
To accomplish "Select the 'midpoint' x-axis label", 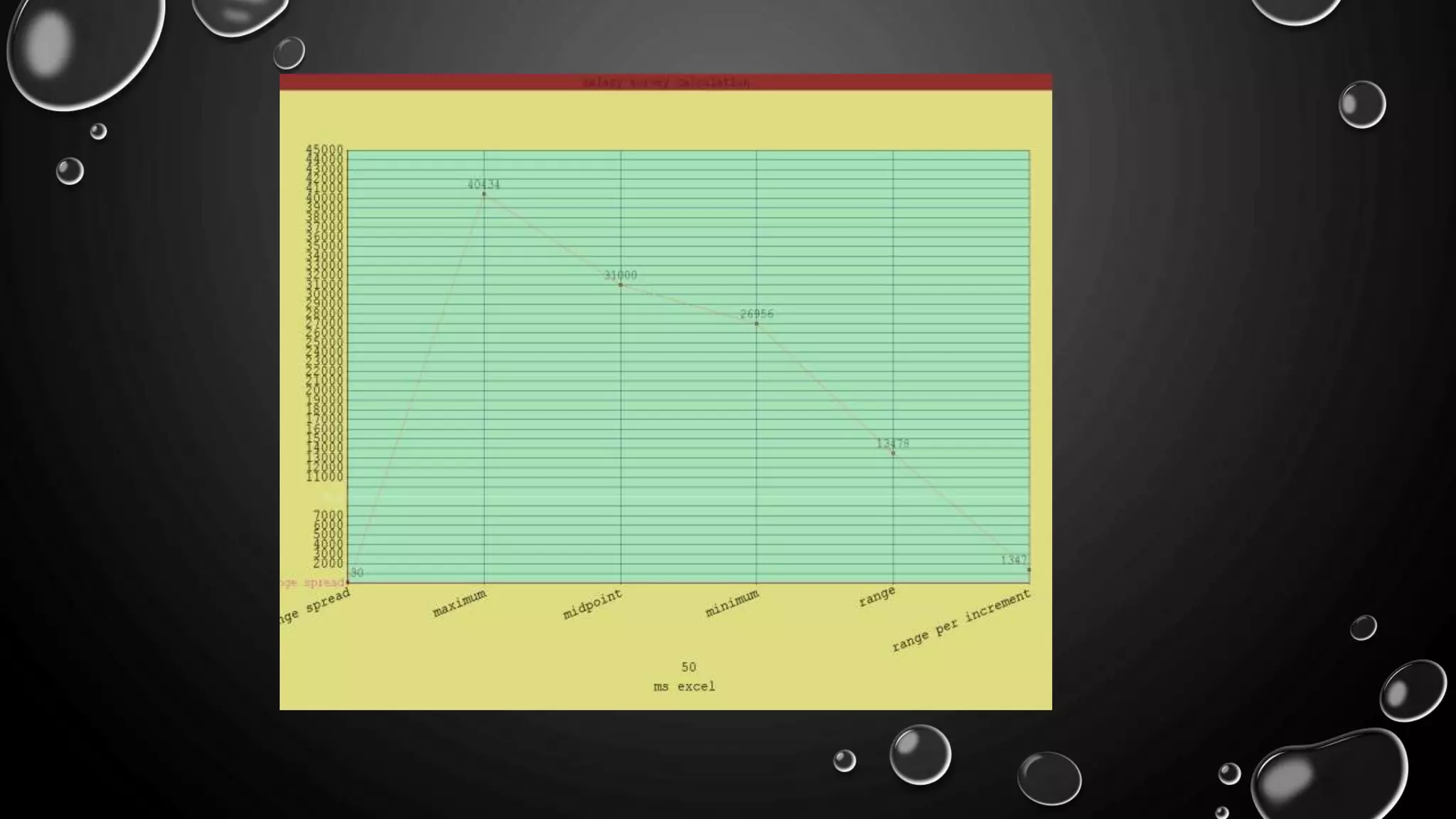I will click(x=592, y=604).
